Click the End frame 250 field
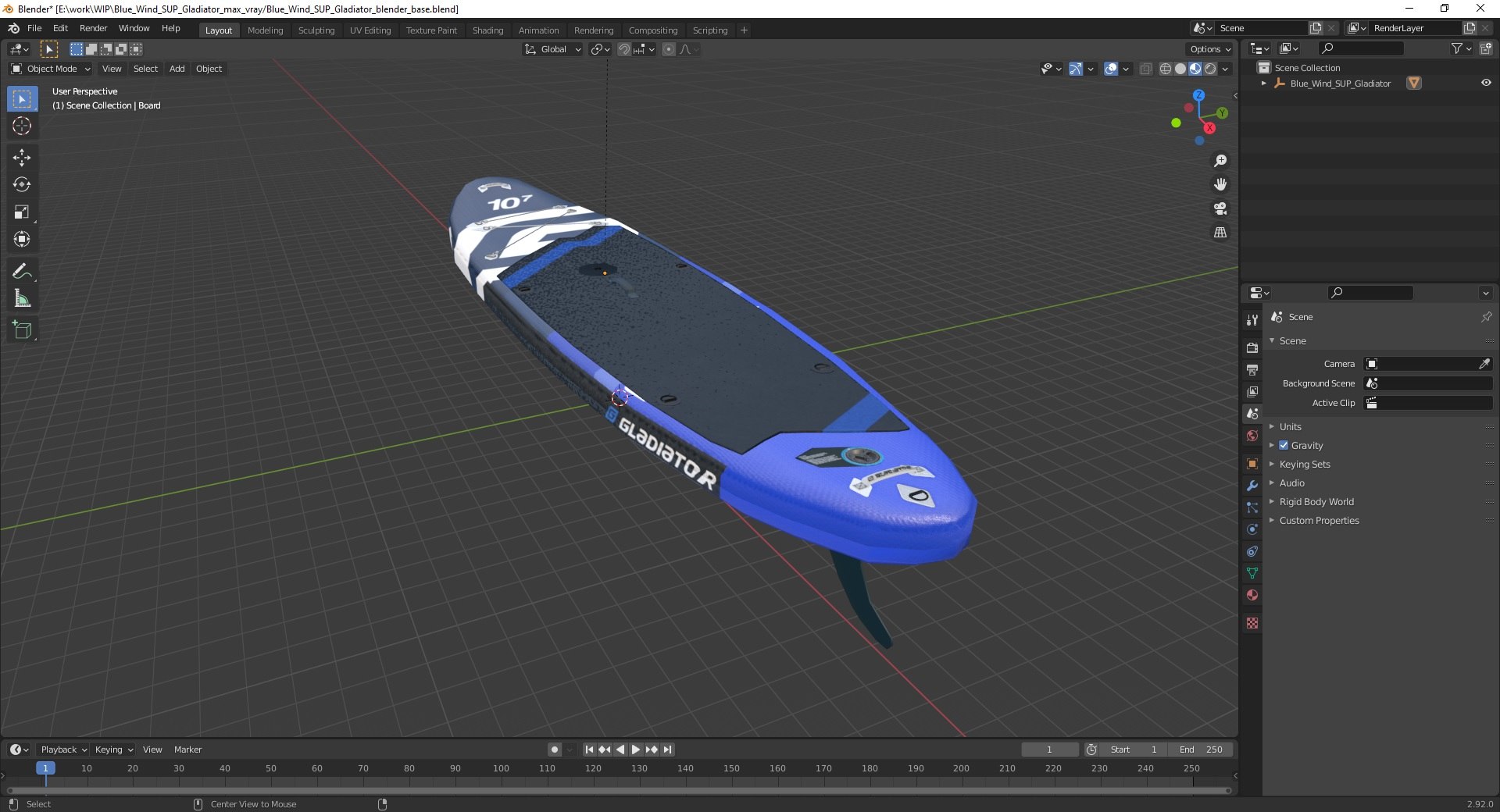 pos(1201,750)
